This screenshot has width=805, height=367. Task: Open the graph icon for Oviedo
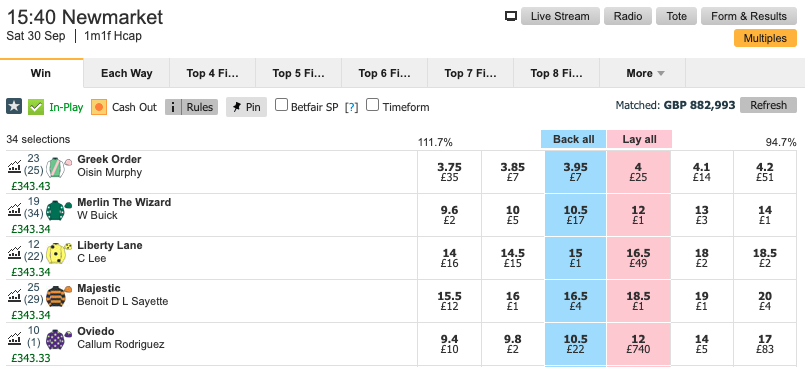click(x=14, y=338)
